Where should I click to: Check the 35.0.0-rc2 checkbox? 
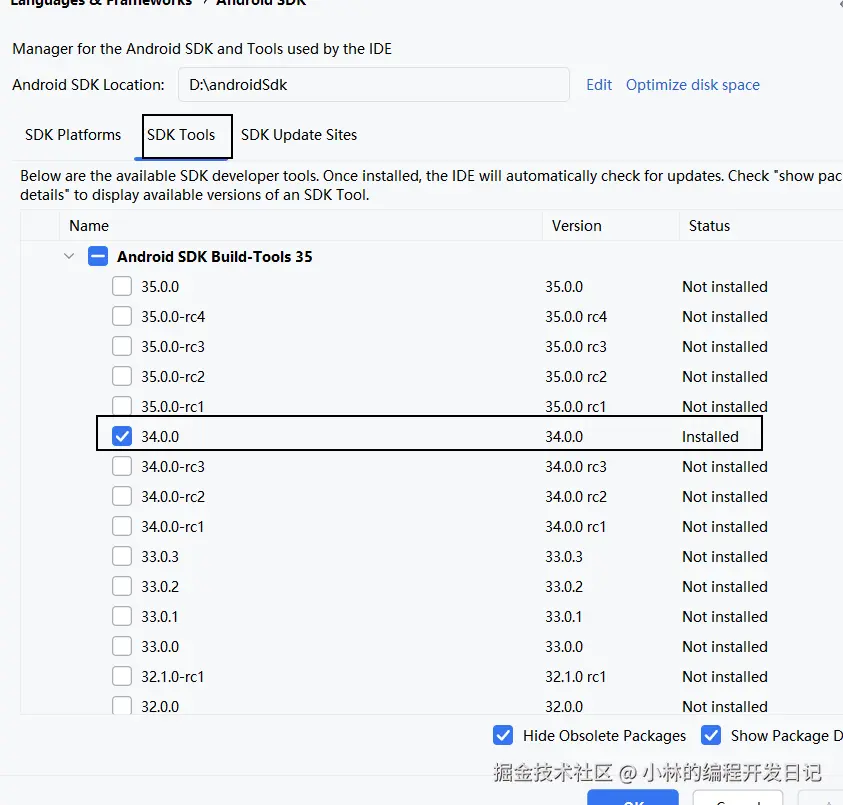click(122, 376)
